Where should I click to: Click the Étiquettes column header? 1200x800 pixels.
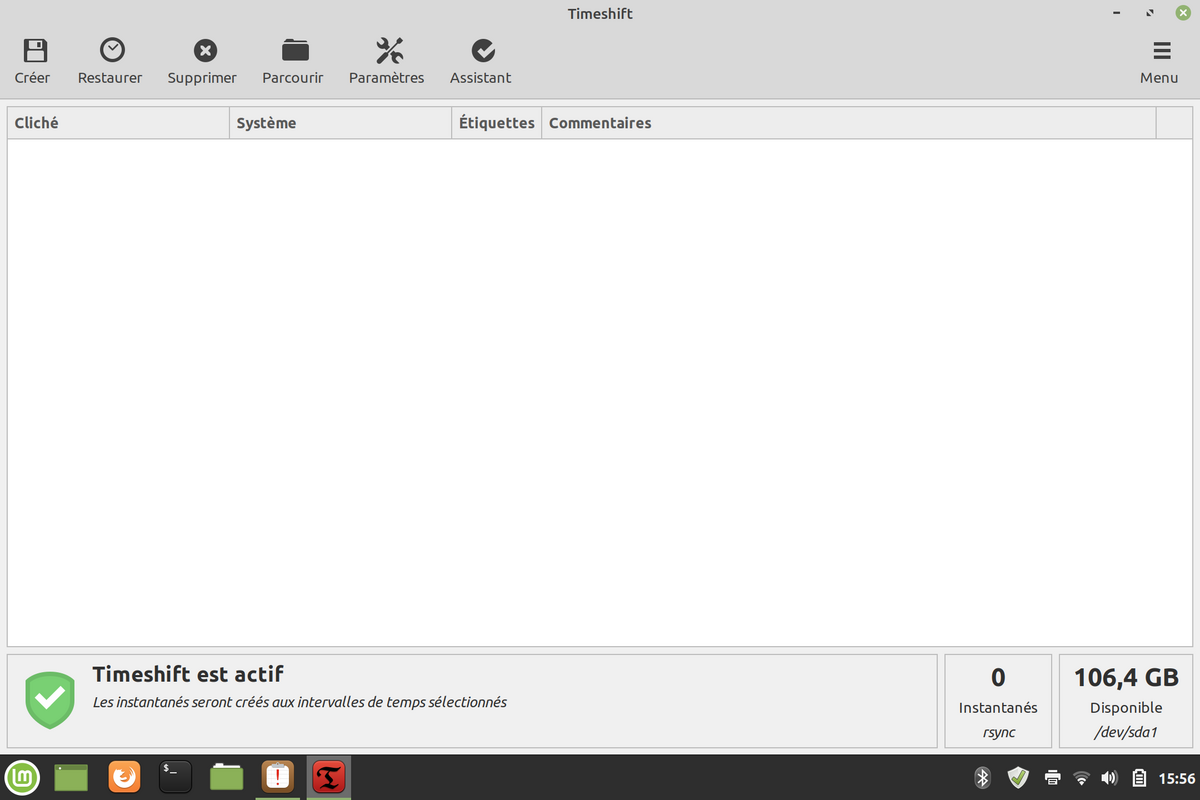pyautogui.click(x=497, y=123)
